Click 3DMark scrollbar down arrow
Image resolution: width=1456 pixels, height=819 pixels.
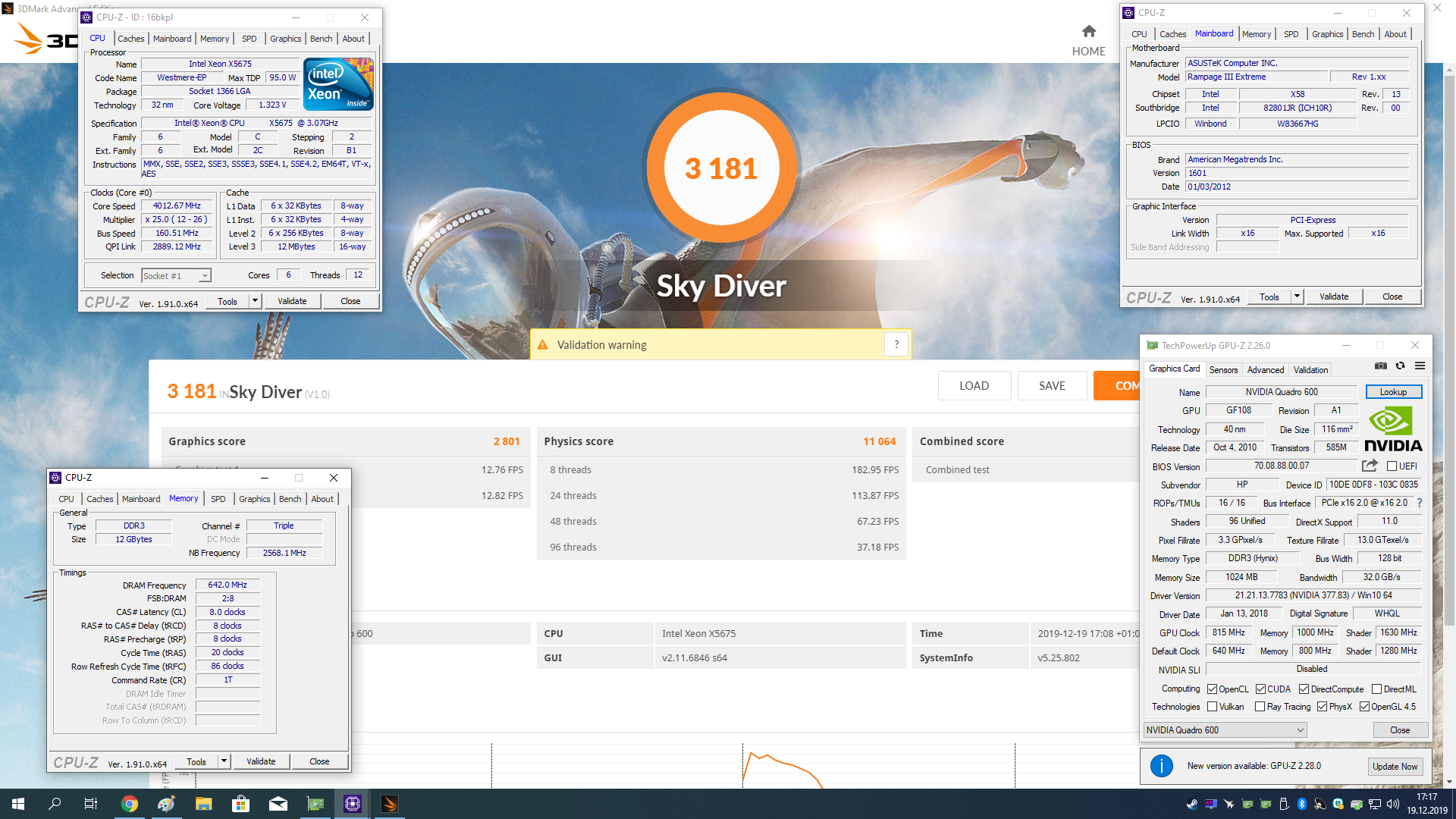tap(1449, 781)
